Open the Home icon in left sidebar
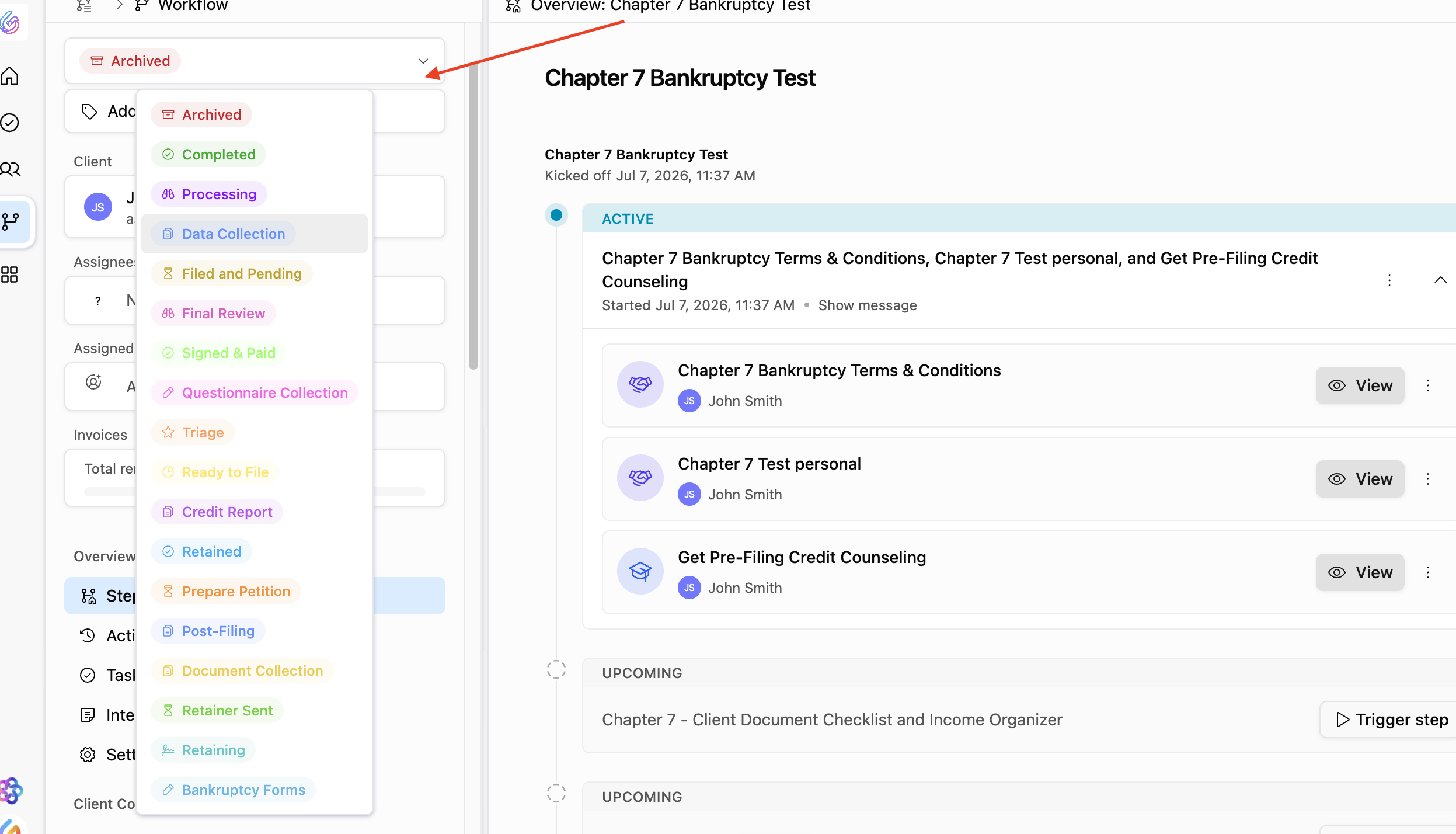This screenshot has width=1456, height=834. click(x=10, y=76)
